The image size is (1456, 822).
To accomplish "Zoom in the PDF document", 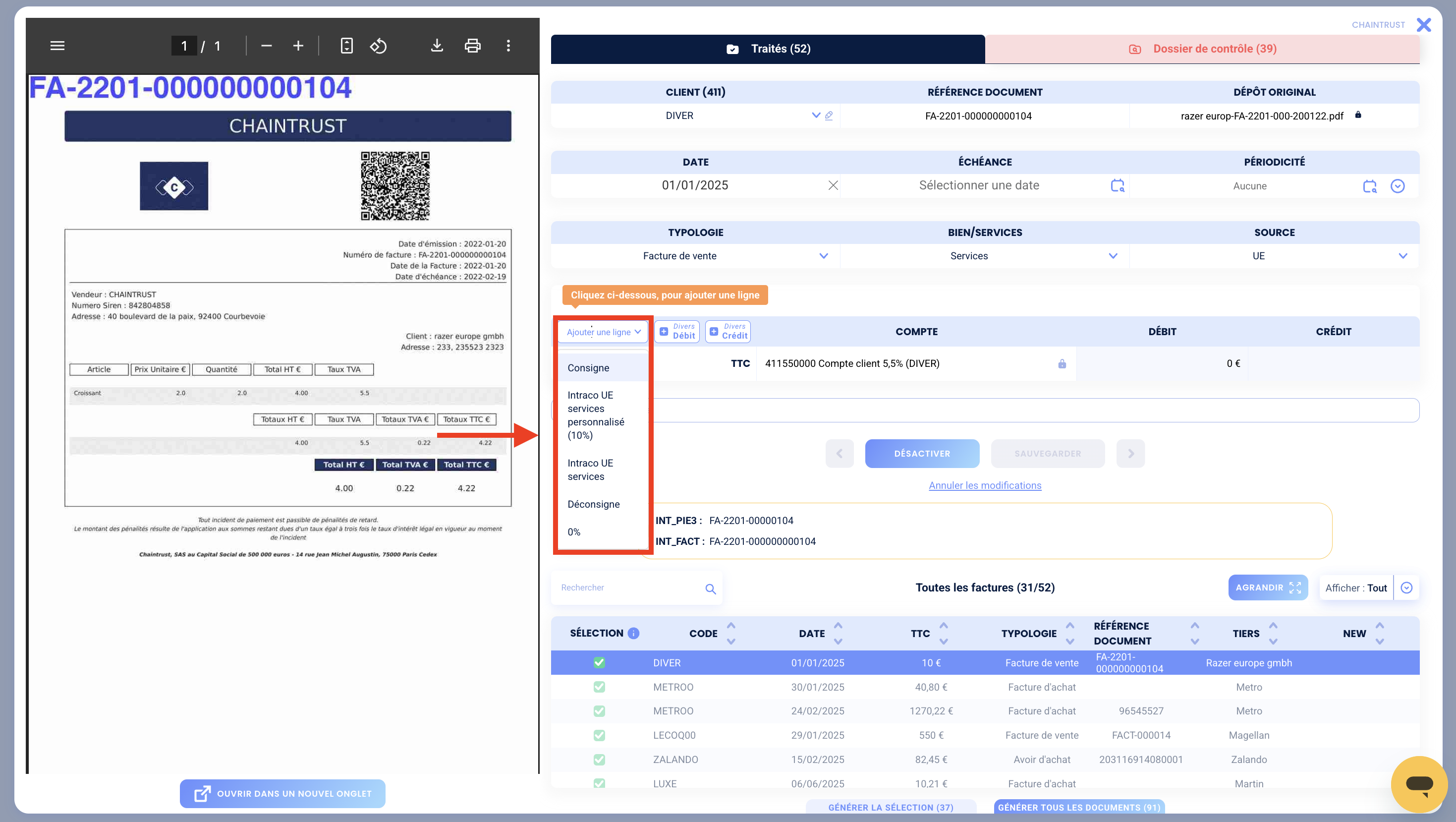I will [x=298, y=46].
